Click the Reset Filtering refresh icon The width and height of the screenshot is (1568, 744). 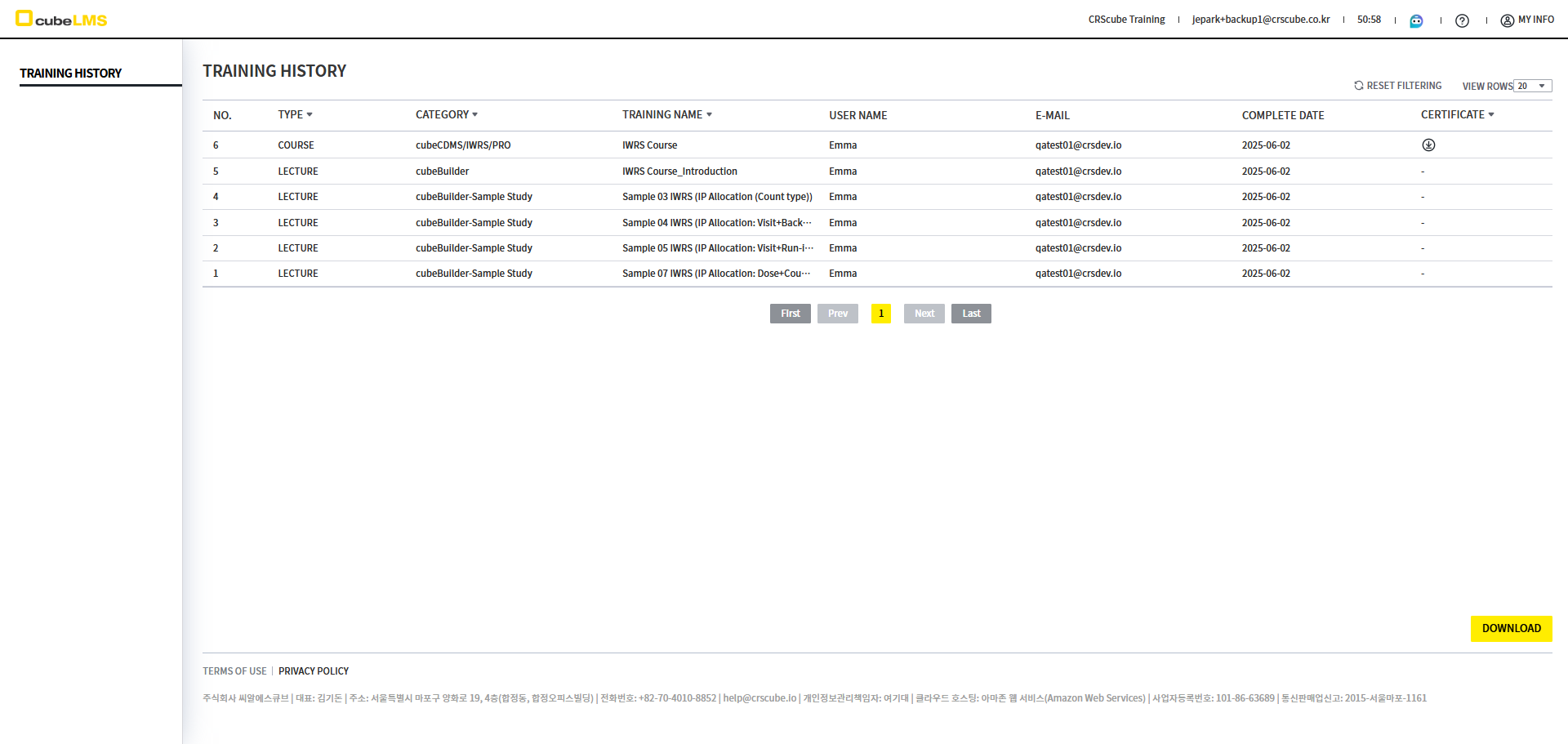pyautogui.click(x=1359, y=86)
